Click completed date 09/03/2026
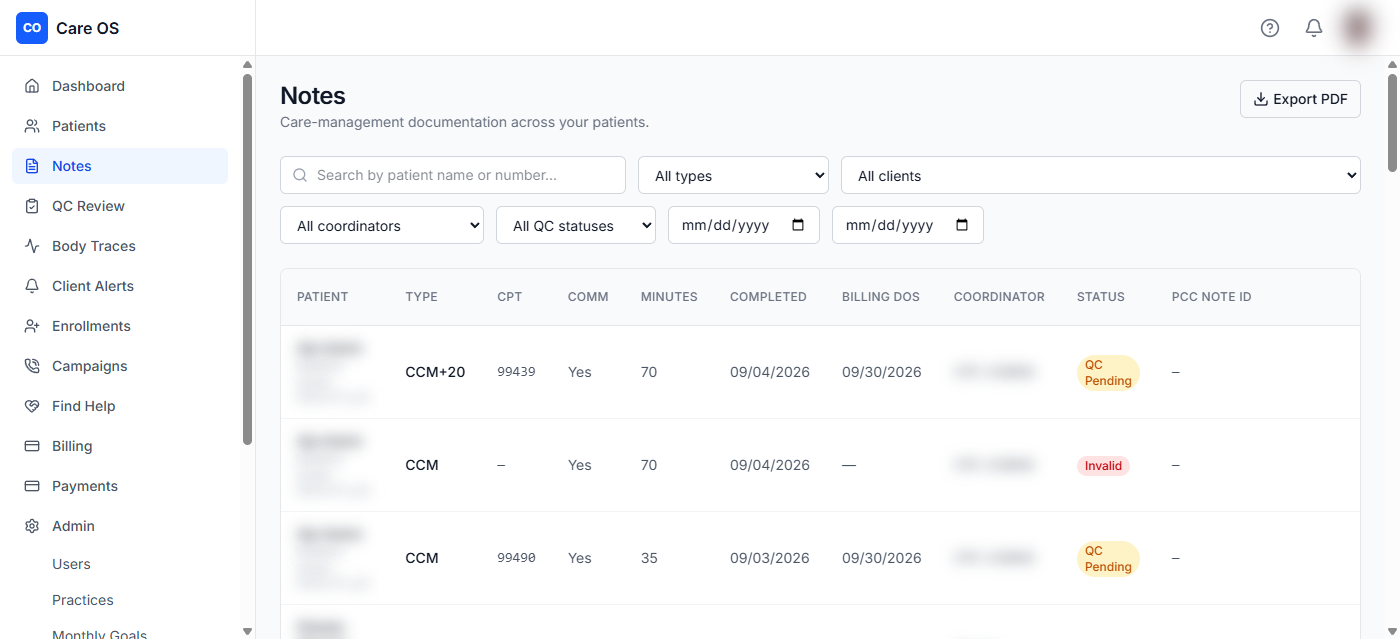This screenshot has width=1400, height=639. (770, 558)
